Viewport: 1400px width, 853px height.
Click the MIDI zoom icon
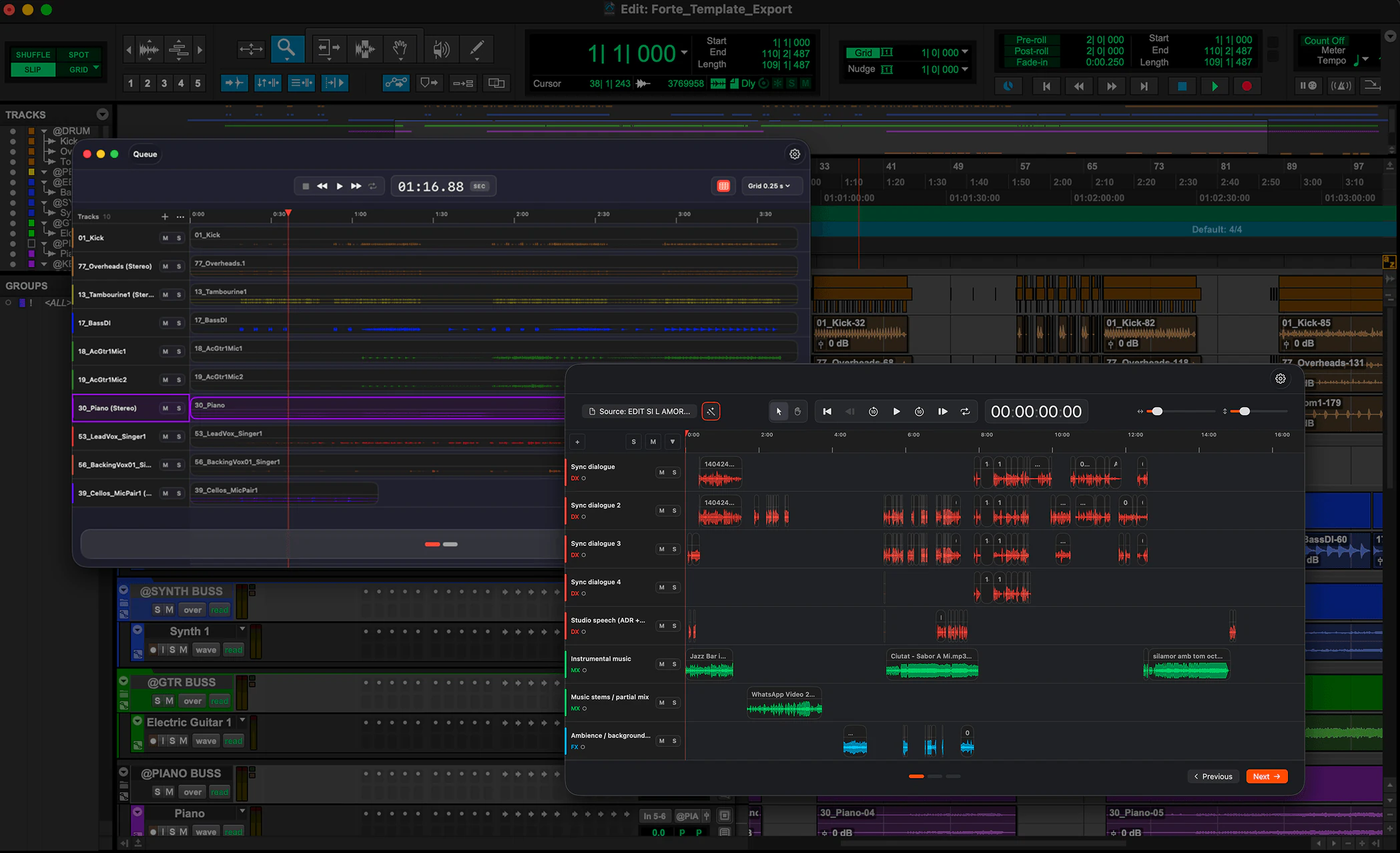click(x=178, y=49)
